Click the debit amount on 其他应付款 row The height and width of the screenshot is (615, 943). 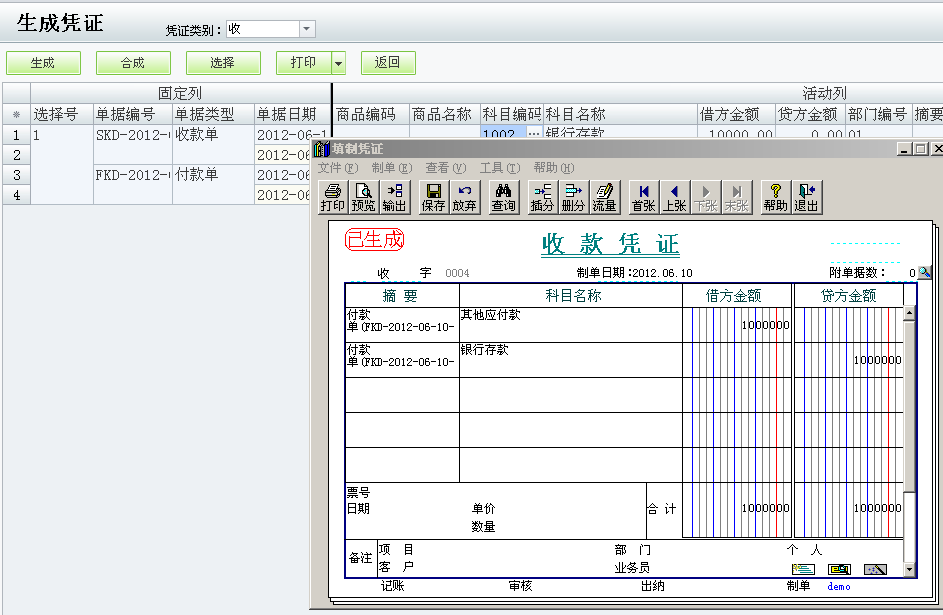click(x=765, y=325)
